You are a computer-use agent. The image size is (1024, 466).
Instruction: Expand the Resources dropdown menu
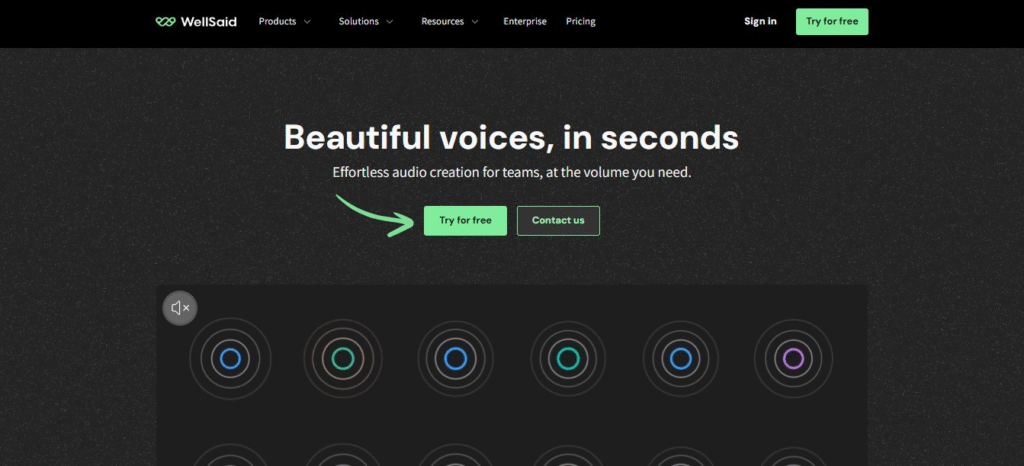tap(449, 21)
